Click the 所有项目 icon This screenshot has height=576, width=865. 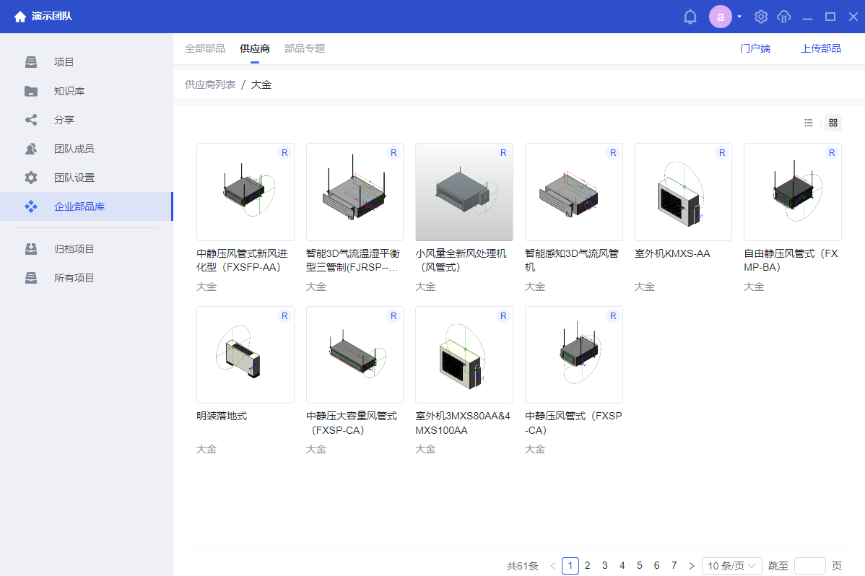[31, 278]
